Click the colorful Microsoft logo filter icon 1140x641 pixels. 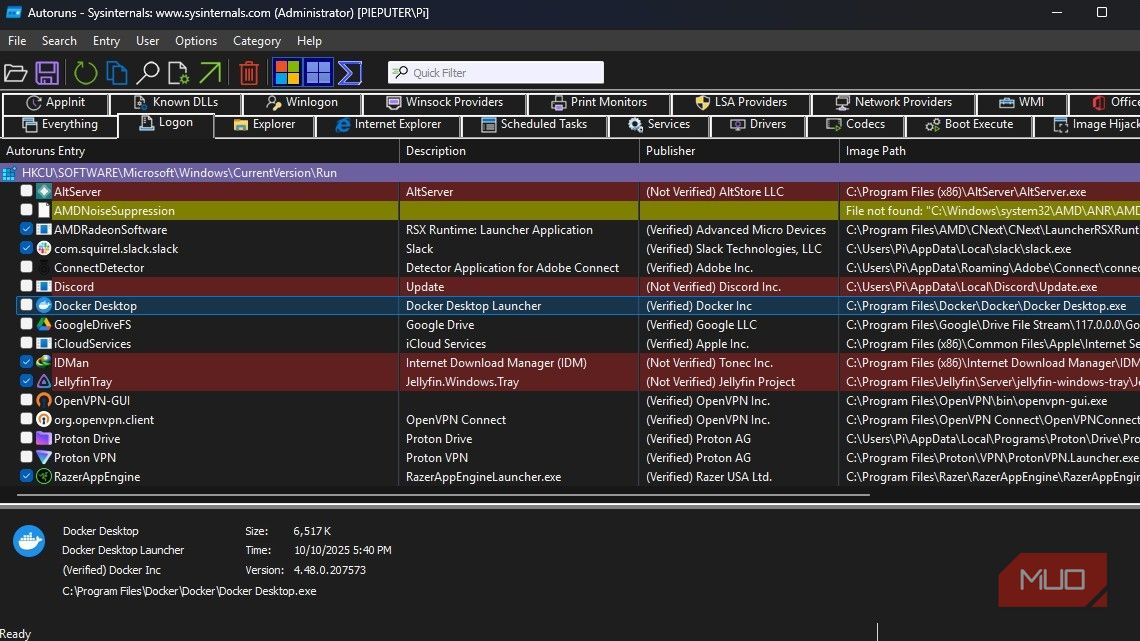[x=287, y=73]
